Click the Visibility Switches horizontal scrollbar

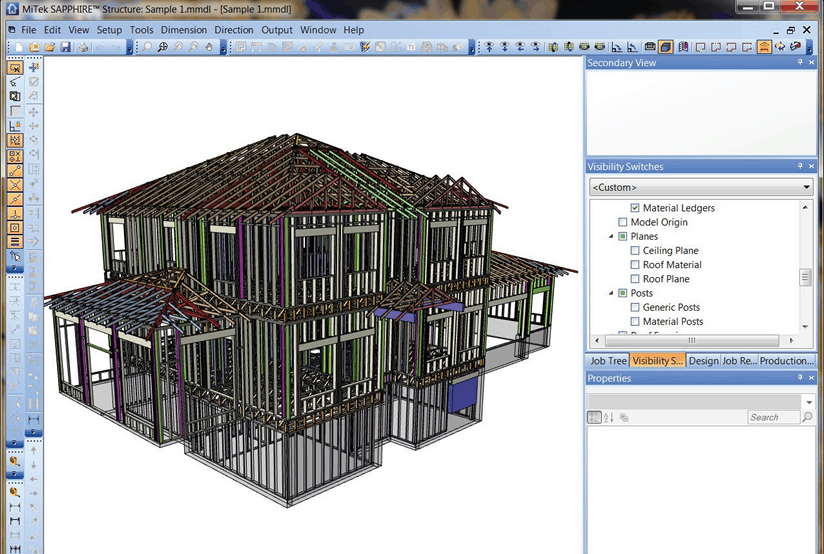point(693,341)
